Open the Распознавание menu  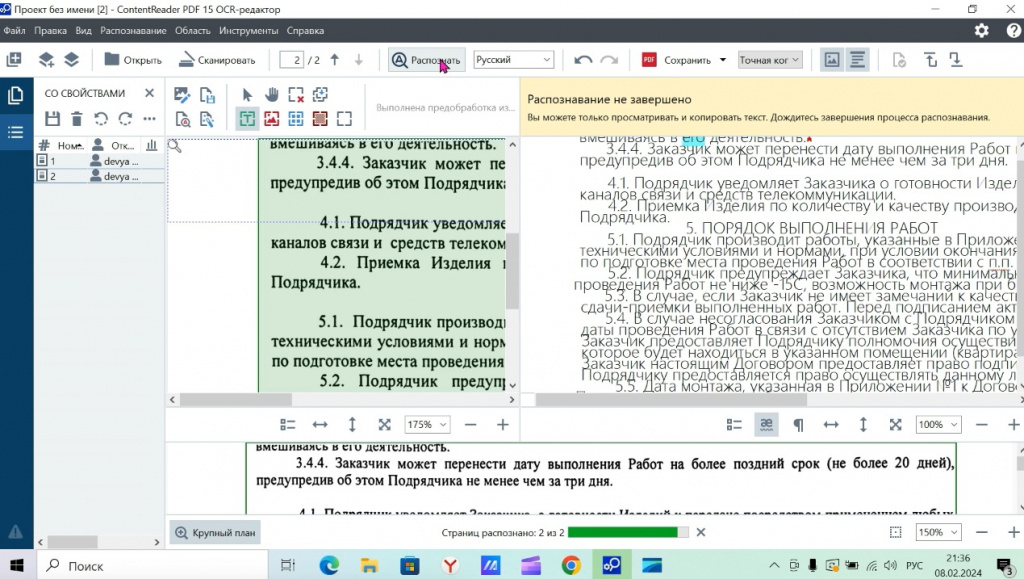(133, 31)
